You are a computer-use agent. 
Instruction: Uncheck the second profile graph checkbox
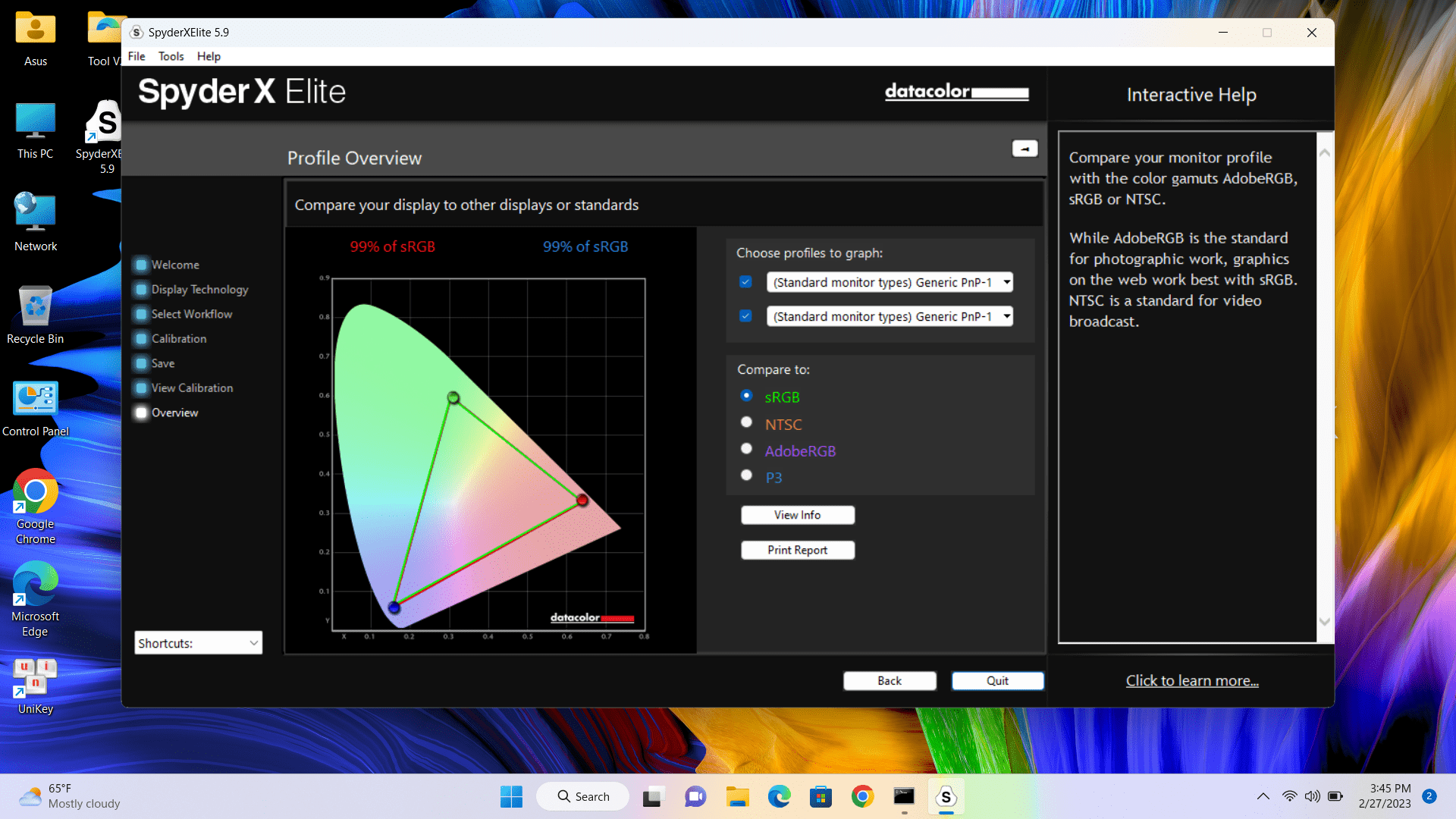coord(745,316)
